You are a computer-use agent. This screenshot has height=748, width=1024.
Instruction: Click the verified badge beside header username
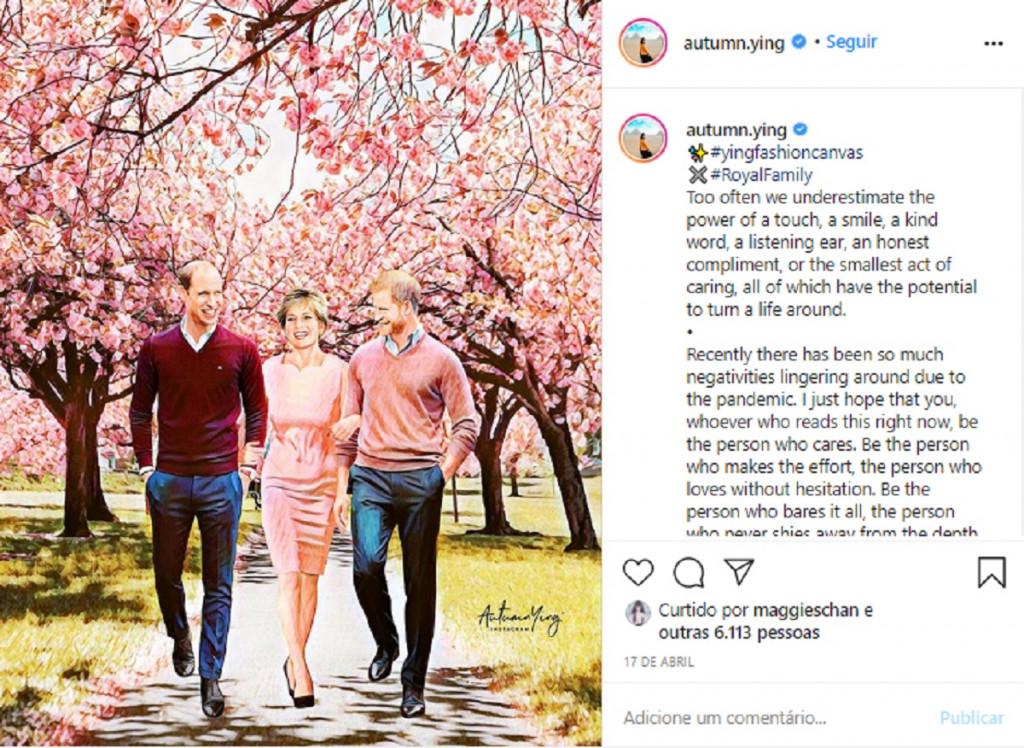coord(799,42)
